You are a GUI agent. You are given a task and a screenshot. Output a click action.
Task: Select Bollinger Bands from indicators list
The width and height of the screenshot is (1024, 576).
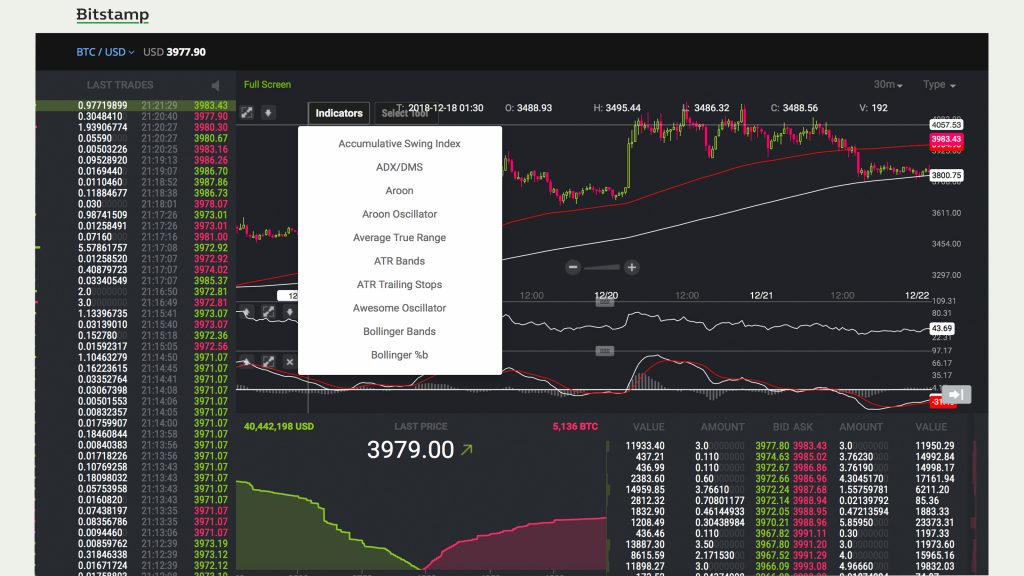tap(400, 331)
